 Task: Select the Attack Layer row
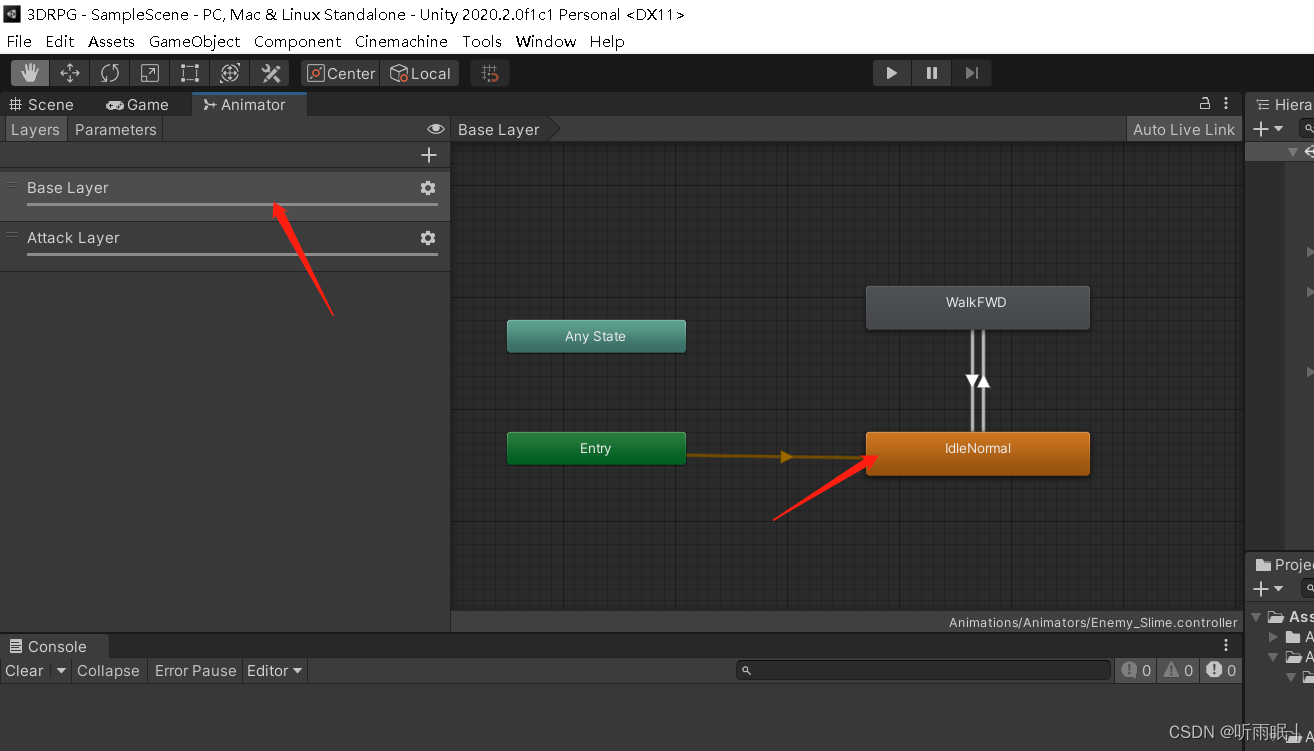[225, 246]
